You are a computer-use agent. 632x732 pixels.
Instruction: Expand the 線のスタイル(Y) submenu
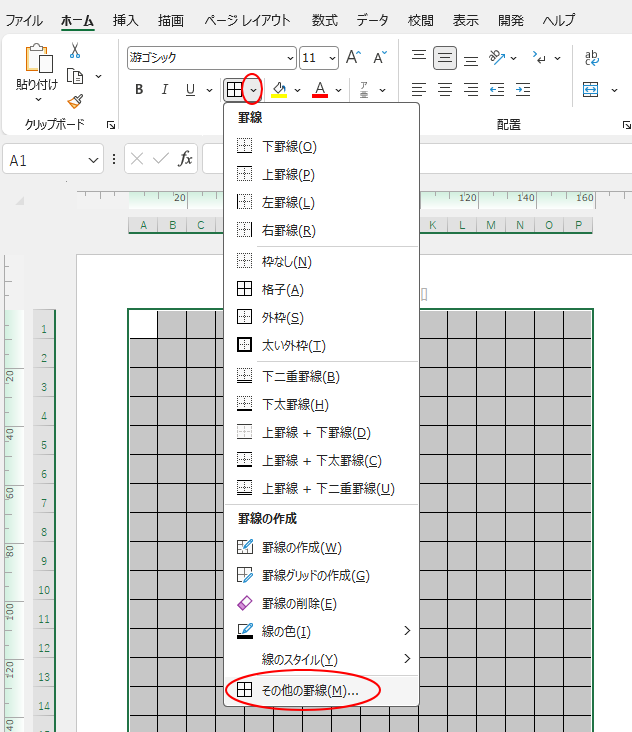(322, 659)
